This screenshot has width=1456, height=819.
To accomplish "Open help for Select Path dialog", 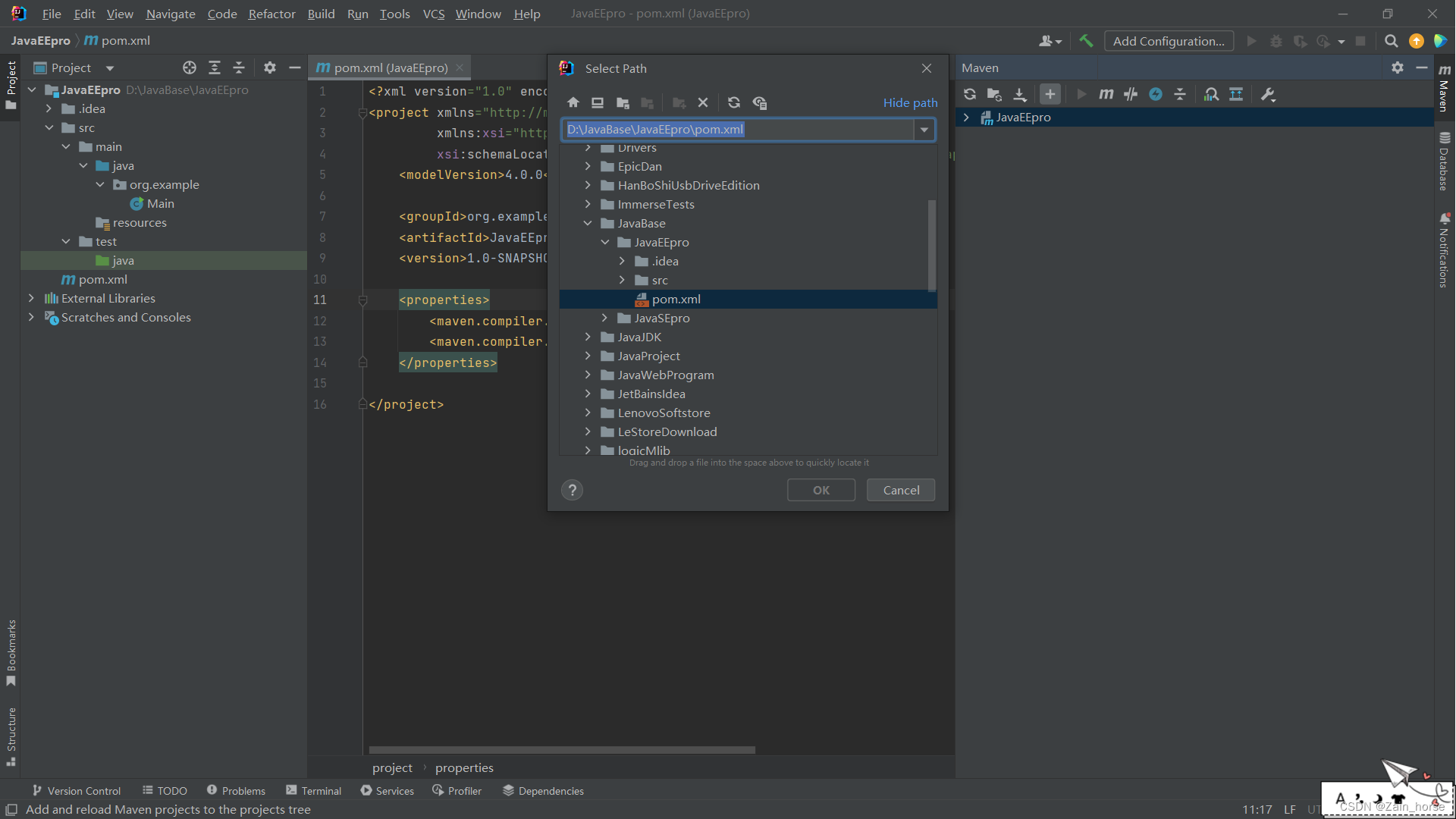I will coord(573,490).
